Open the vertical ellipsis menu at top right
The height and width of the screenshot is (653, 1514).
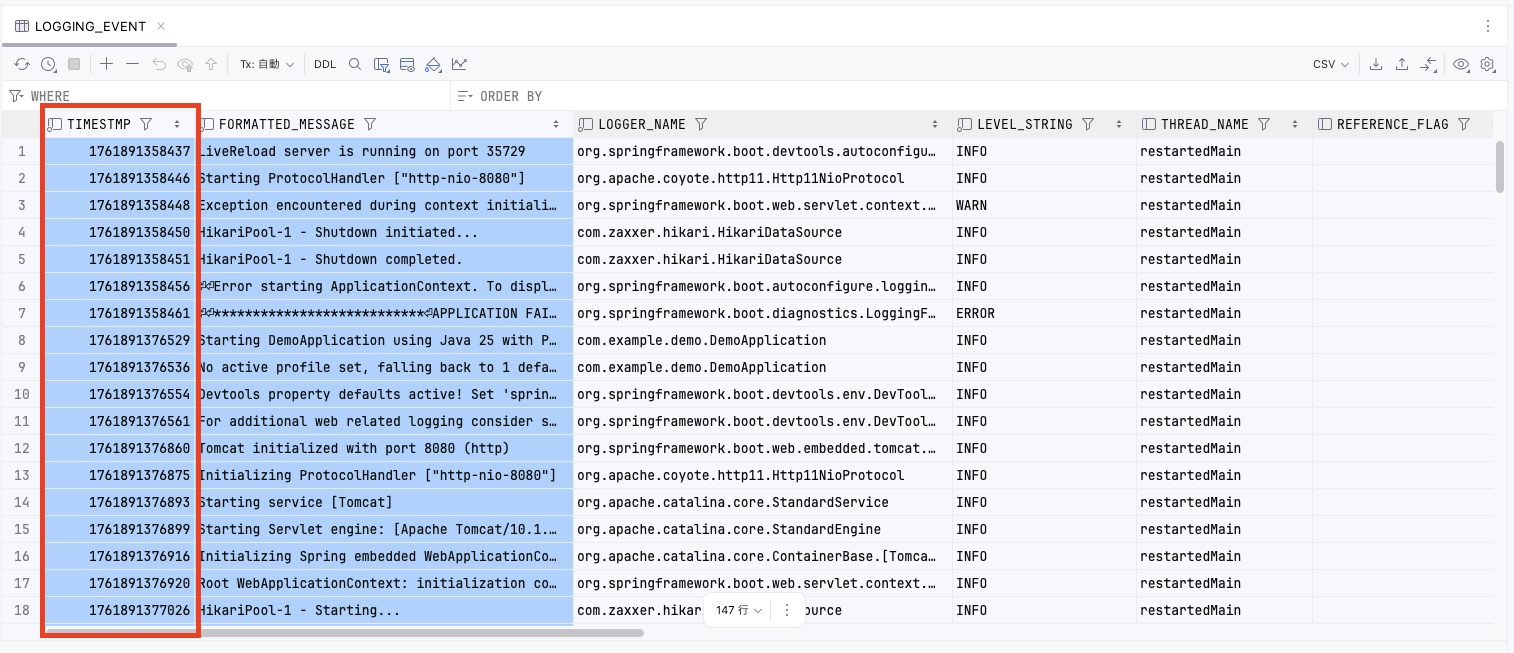[x=1487, y=26]
